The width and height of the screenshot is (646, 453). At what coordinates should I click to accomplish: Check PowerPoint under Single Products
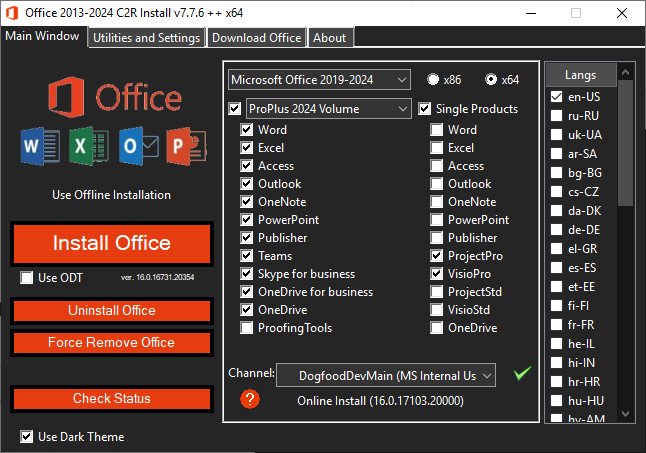(437, 219)
